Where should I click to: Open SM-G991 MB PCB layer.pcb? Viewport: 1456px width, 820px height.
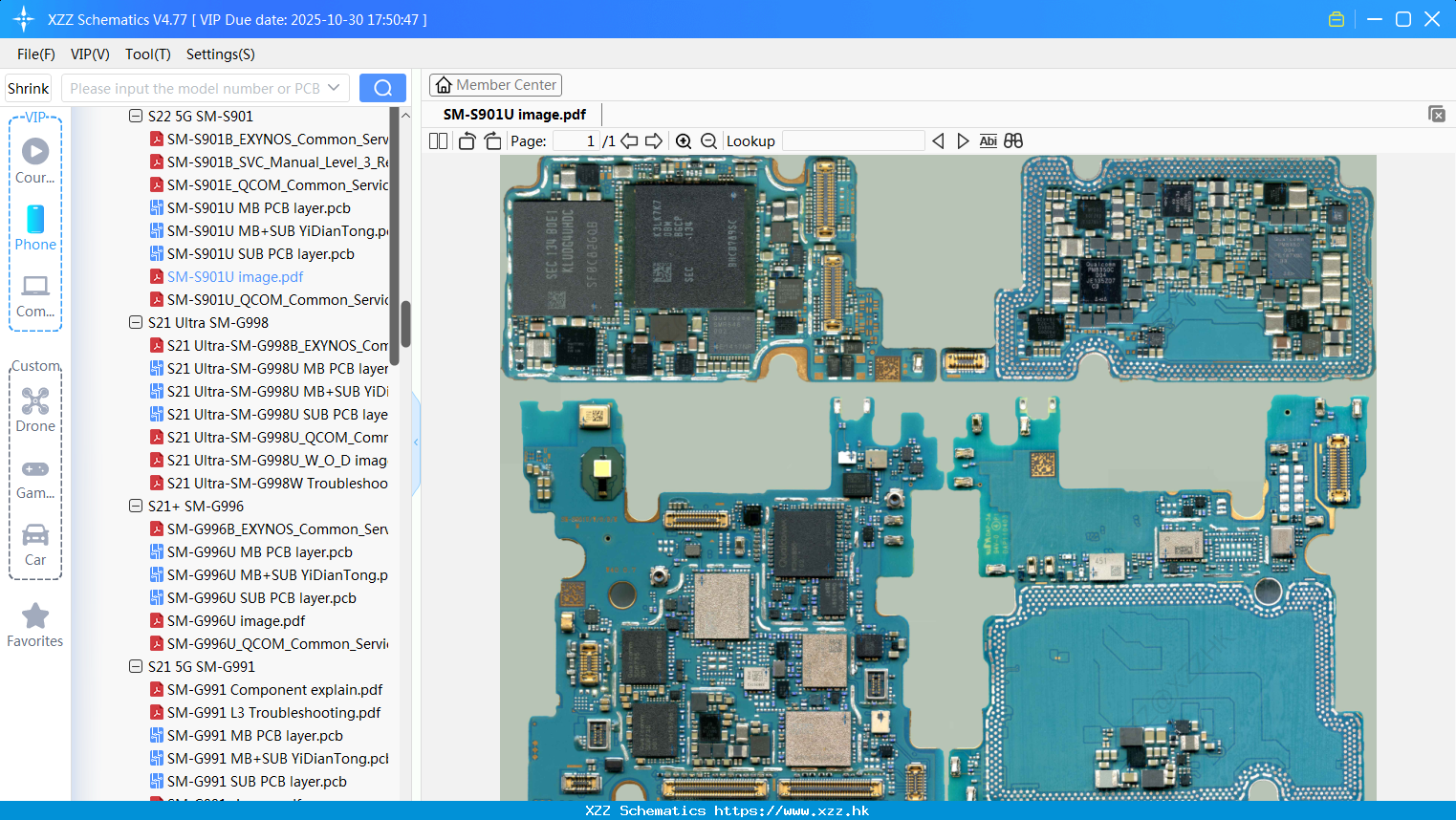click(254, 735)
